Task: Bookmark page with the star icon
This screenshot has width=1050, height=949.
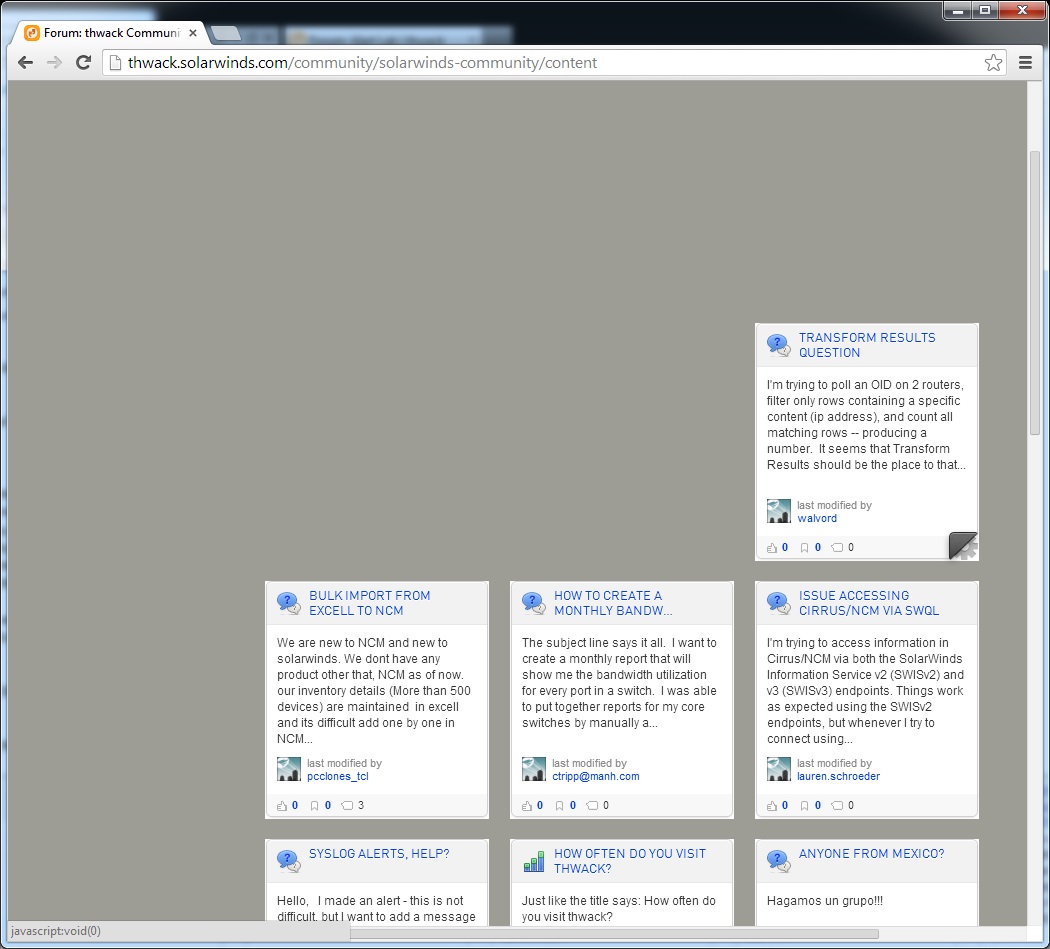Action: [993, 62]
